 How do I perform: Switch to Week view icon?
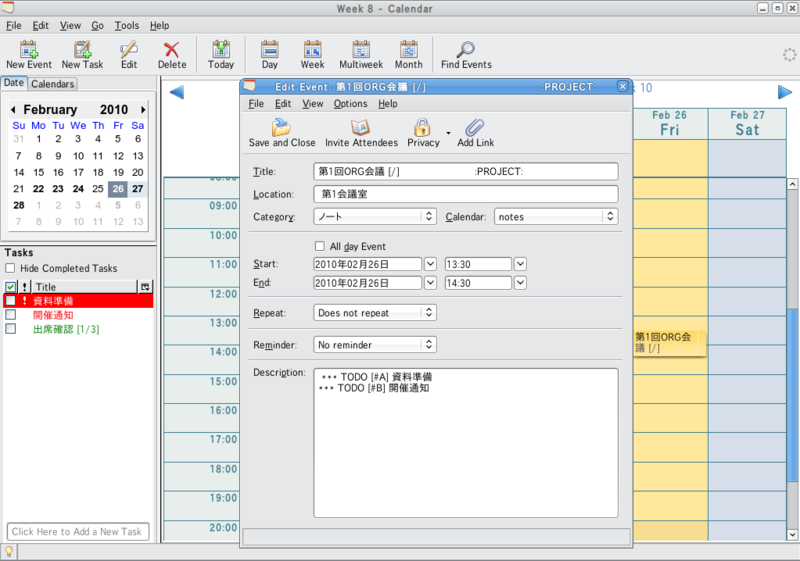pos(312,50)
